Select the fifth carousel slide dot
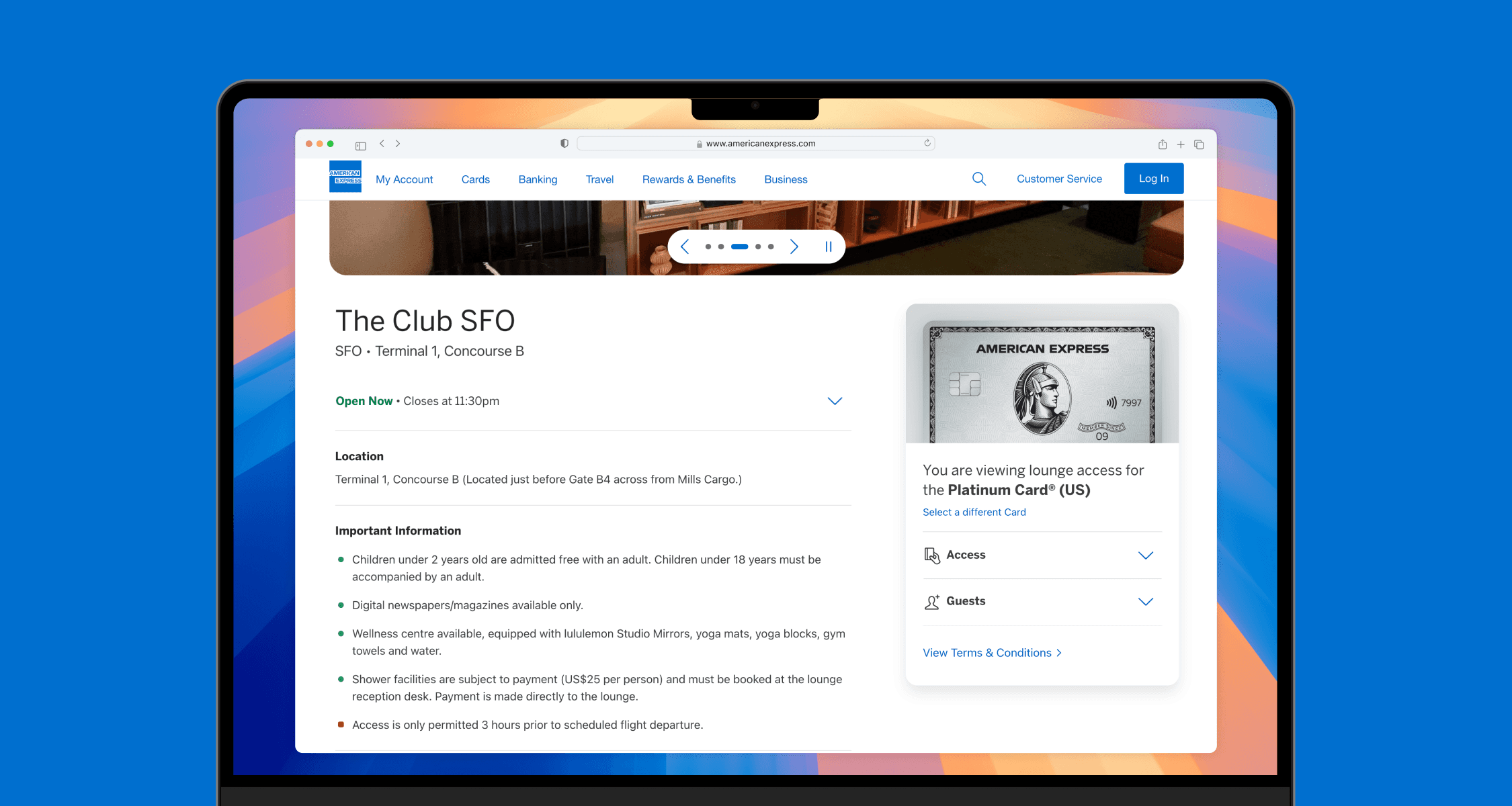The image size is (1512, 806). pyautogui.click(x=771, y=247)
